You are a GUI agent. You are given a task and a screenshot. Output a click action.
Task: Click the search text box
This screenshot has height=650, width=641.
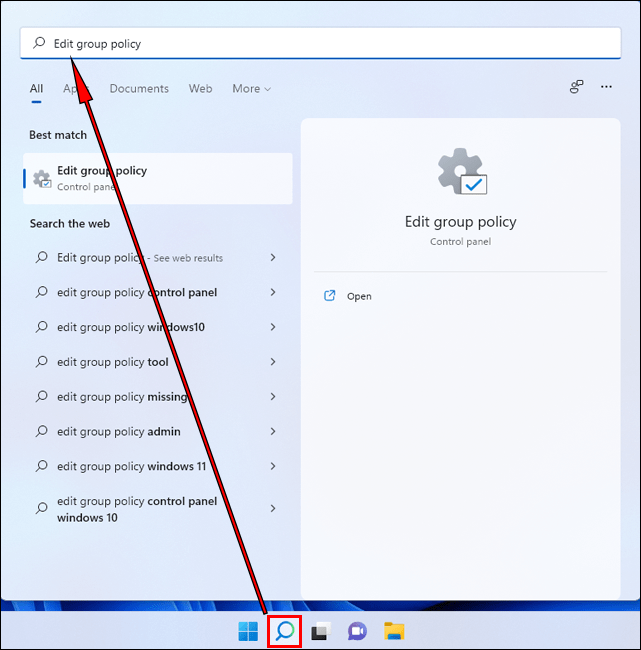320,44
